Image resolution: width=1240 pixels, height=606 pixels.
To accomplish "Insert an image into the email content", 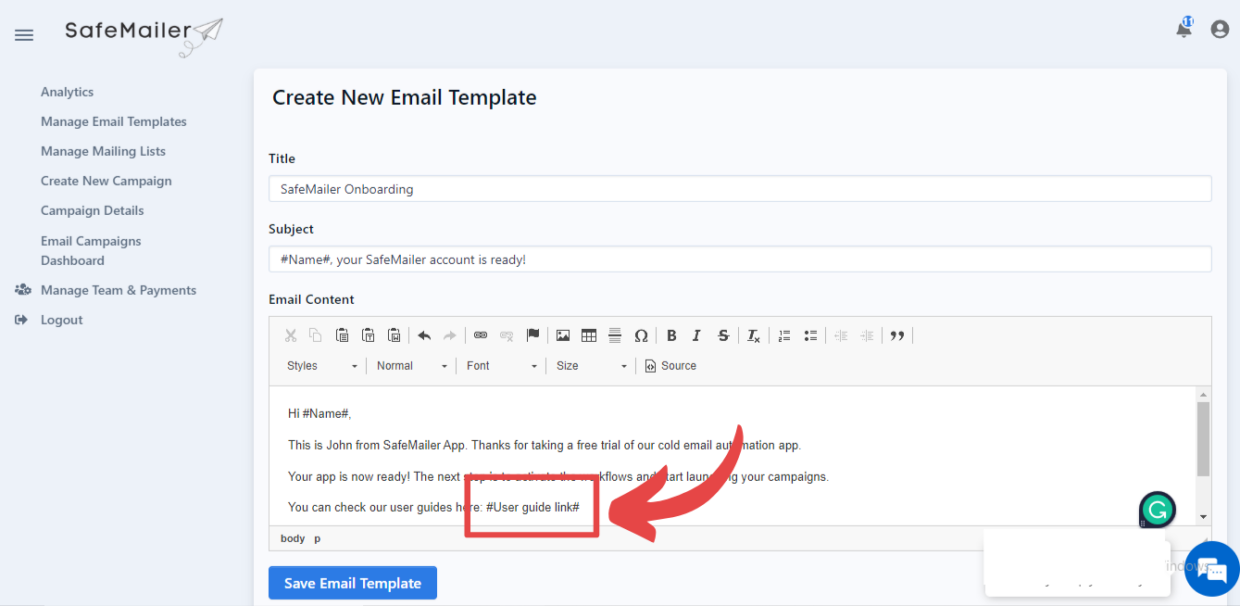I will coord(562,335).
